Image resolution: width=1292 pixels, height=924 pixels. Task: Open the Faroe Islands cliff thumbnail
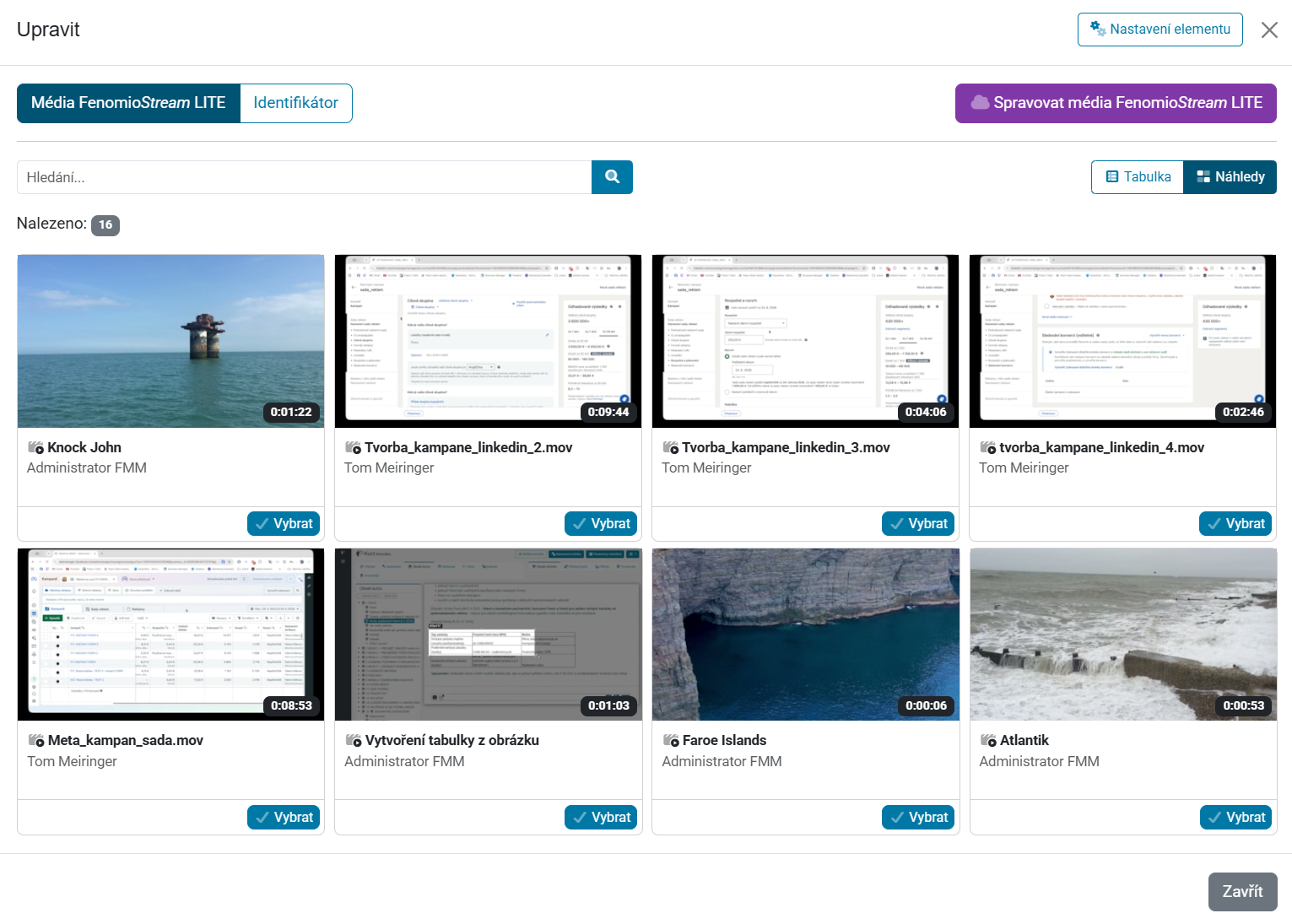coord(806,635)
